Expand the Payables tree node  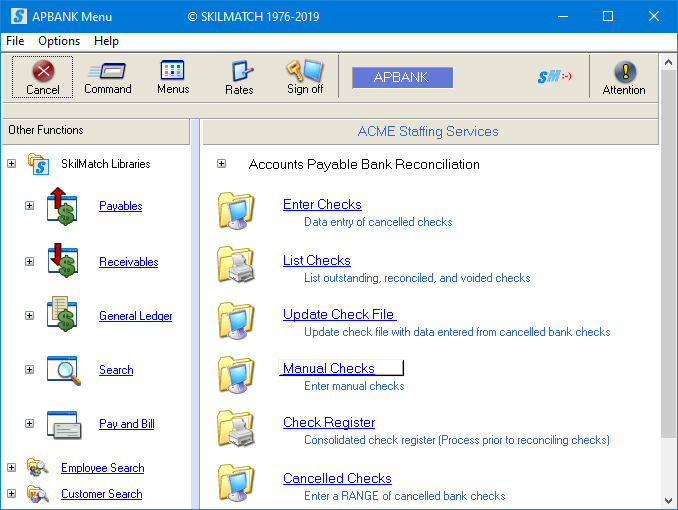click(x=29, y=205)
